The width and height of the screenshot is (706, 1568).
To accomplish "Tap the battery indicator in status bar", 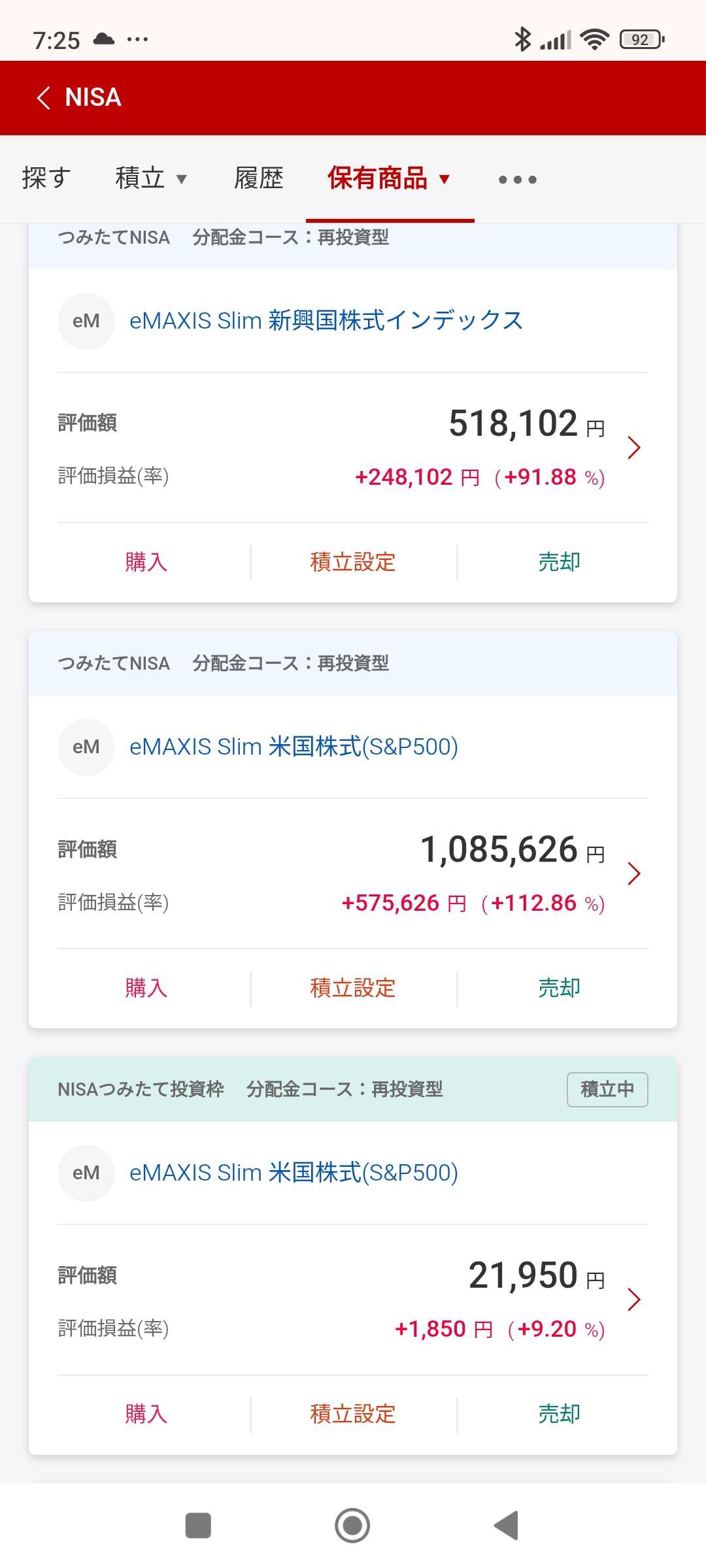I will pyautogui.click(x=642, y=40).
